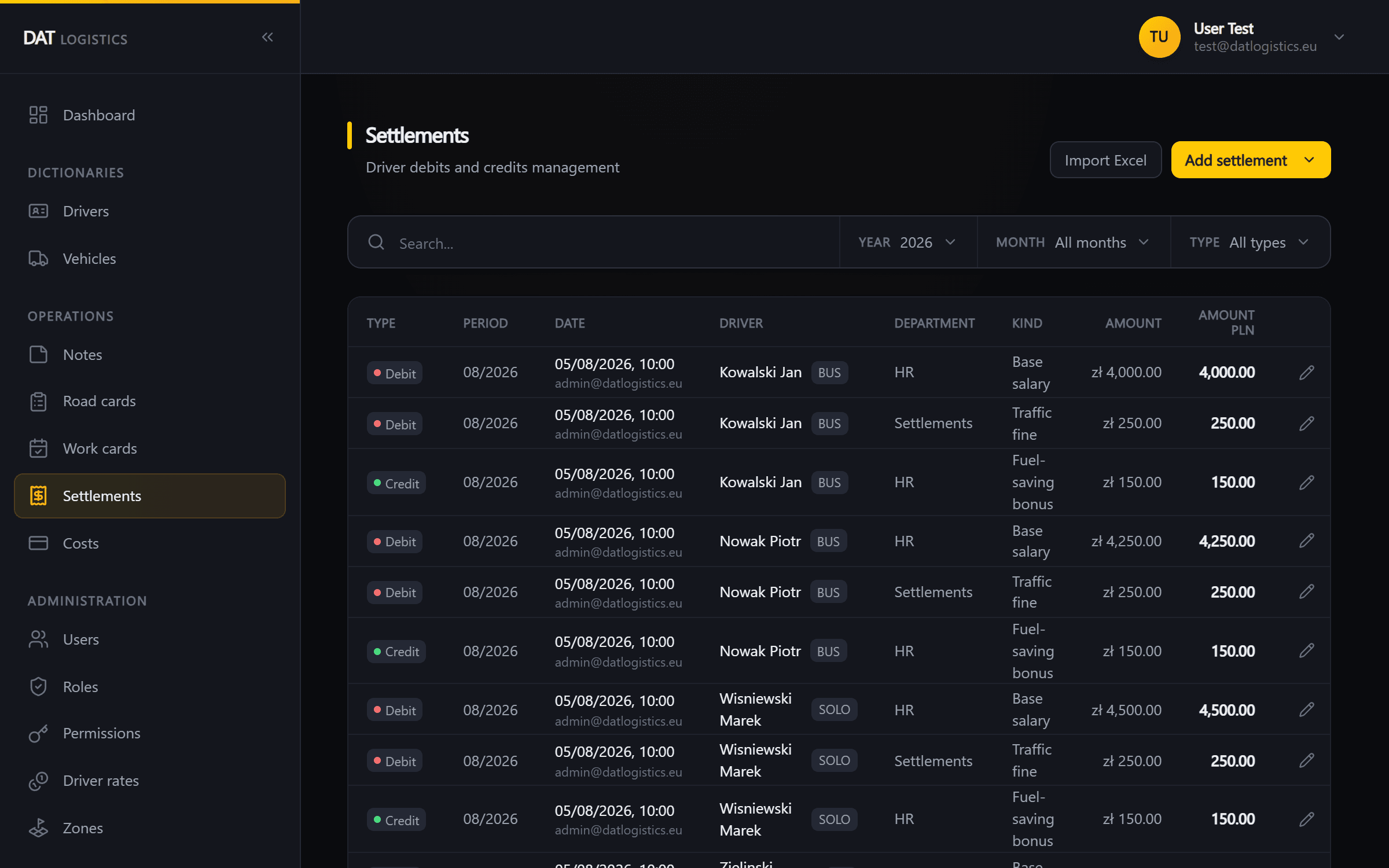Click the Drivers ID card icon
Viewport: 1389px width, 868px height.
[x=38, y=211]
